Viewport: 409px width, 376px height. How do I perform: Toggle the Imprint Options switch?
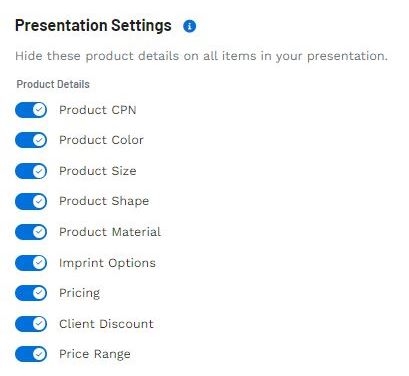31,263
